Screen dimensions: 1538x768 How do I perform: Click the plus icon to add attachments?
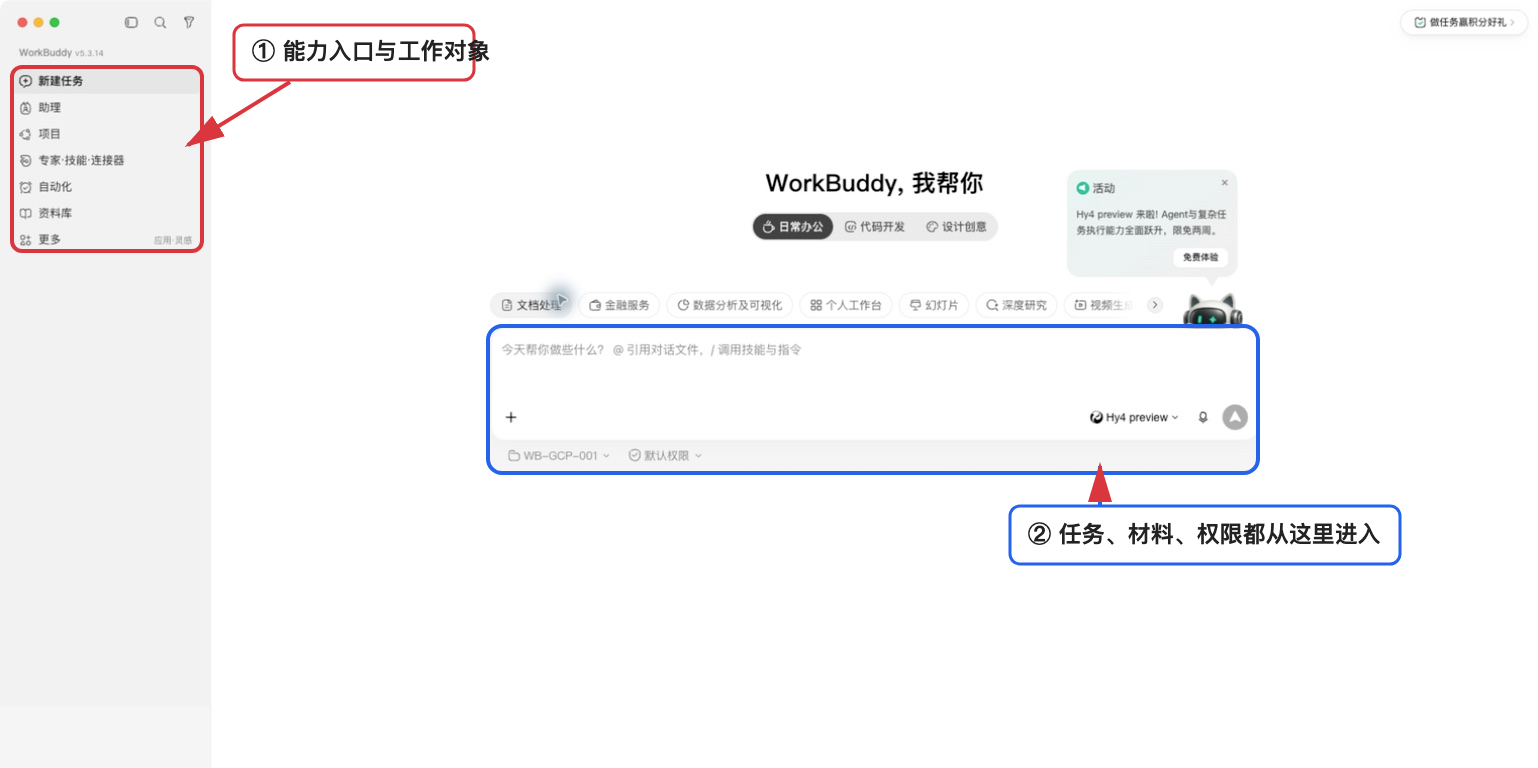511,418
